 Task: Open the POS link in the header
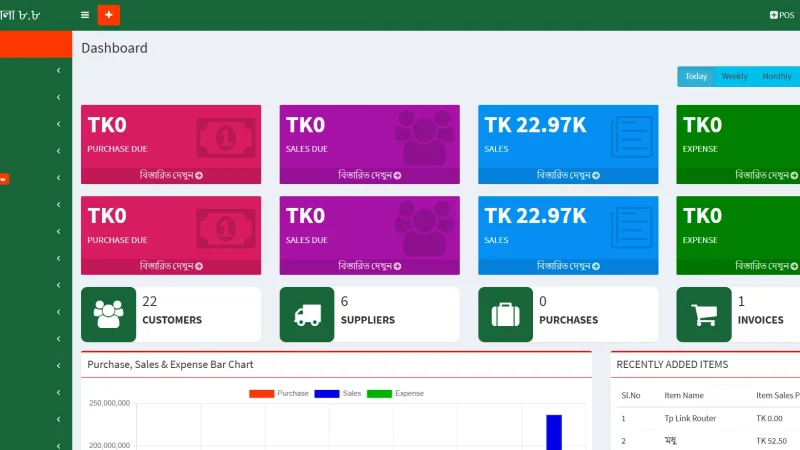tap(782, 15)
